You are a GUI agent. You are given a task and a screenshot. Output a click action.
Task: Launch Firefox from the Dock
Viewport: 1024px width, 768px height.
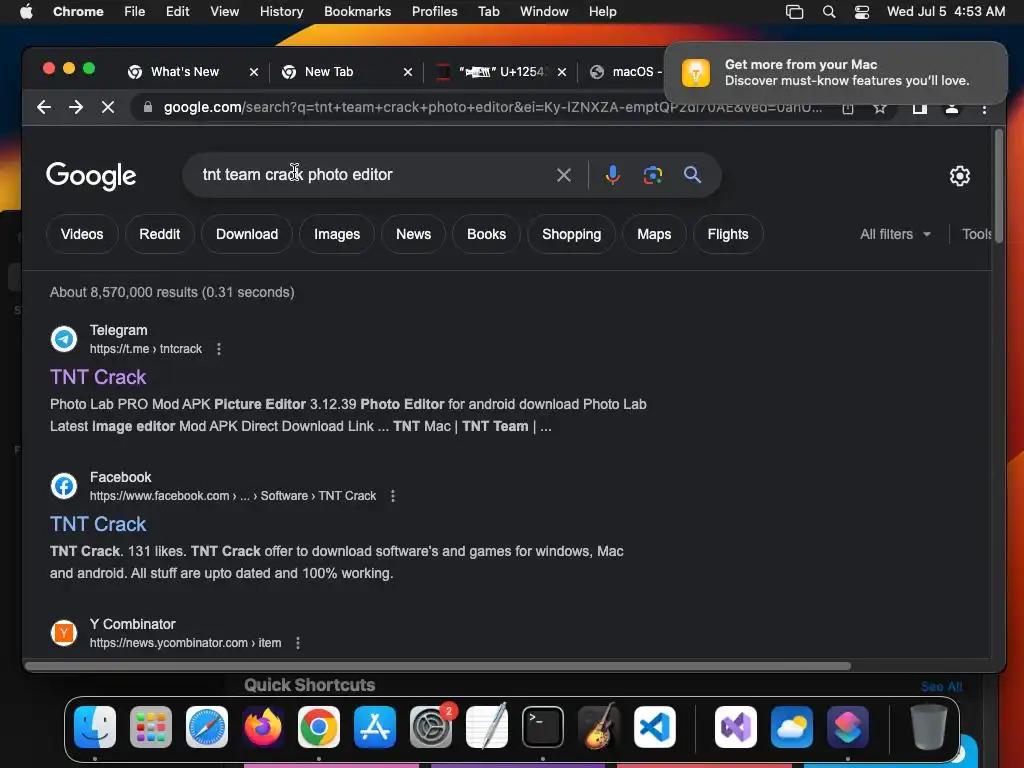[263, 727]
